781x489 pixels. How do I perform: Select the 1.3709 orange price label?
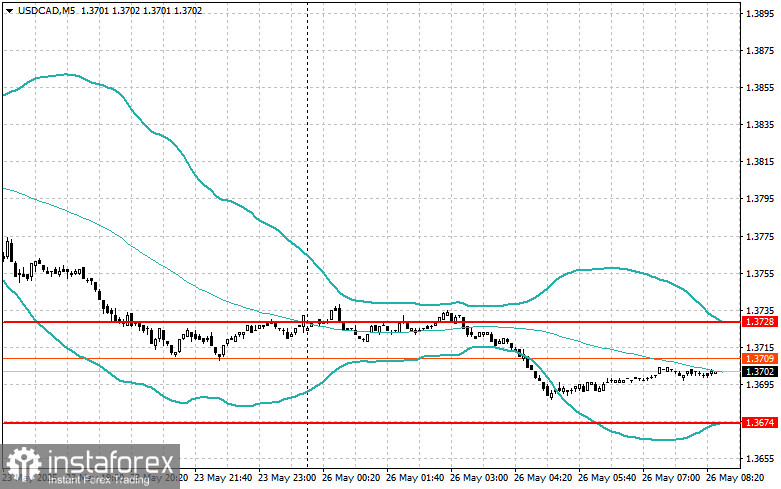pyautogui.click(x=760, y=359)
